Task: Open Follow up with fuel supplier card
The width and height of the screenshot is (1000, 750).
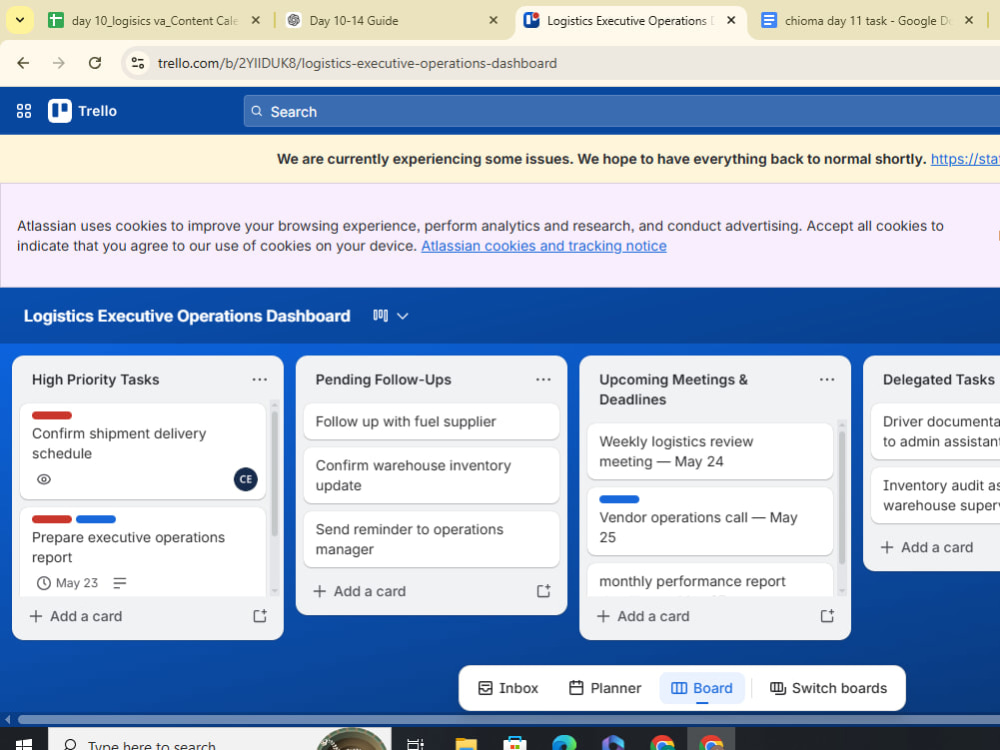Action: coord(431,422)
